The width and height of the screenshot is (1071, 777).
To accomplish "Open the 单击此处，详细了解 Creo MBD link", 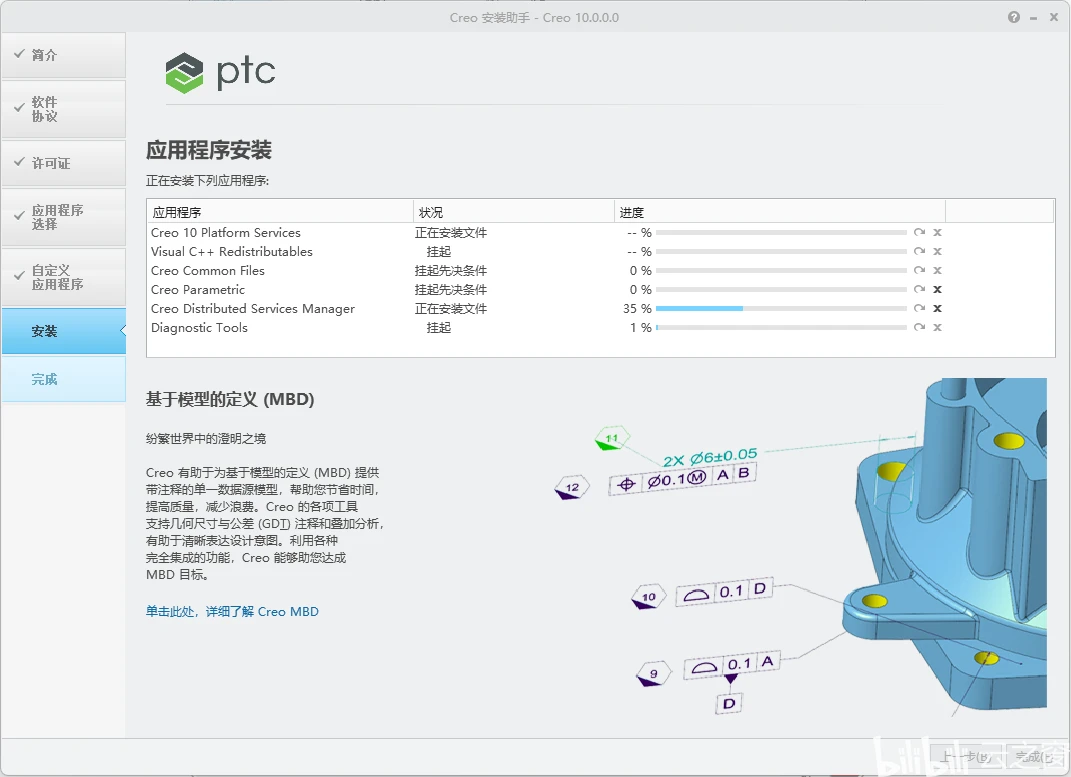I will (x=232, y=612).
